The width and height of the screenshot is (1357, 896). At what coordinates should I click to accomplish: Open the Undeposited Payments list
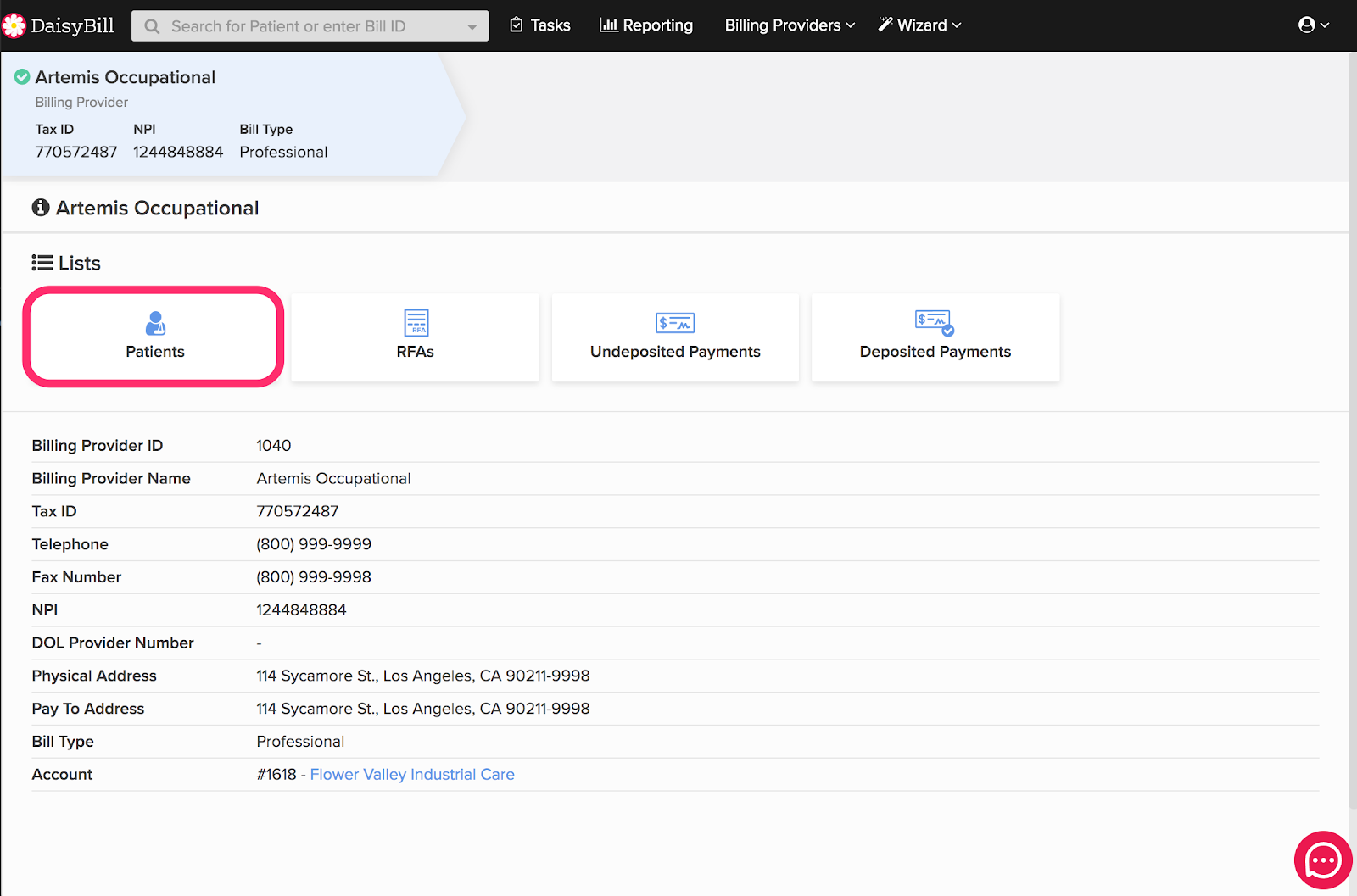[x=675, y=337]
